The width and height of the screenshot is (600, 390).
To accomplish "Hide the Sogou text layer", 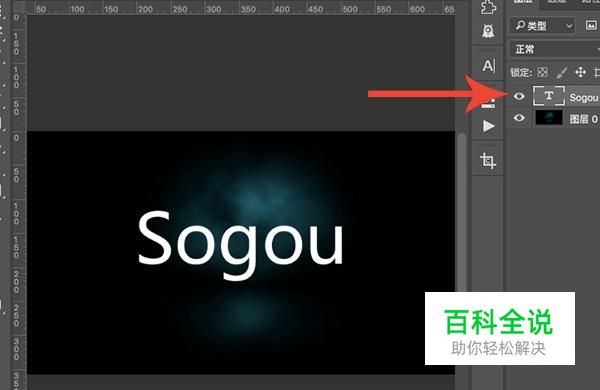I will point(519,96).
